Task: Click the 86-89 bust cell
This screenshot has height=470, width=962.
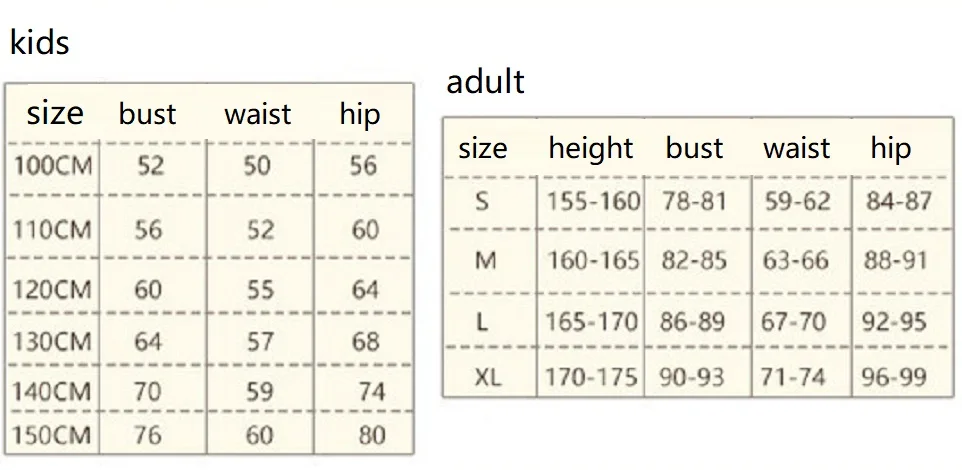Action: pos(693,322)
